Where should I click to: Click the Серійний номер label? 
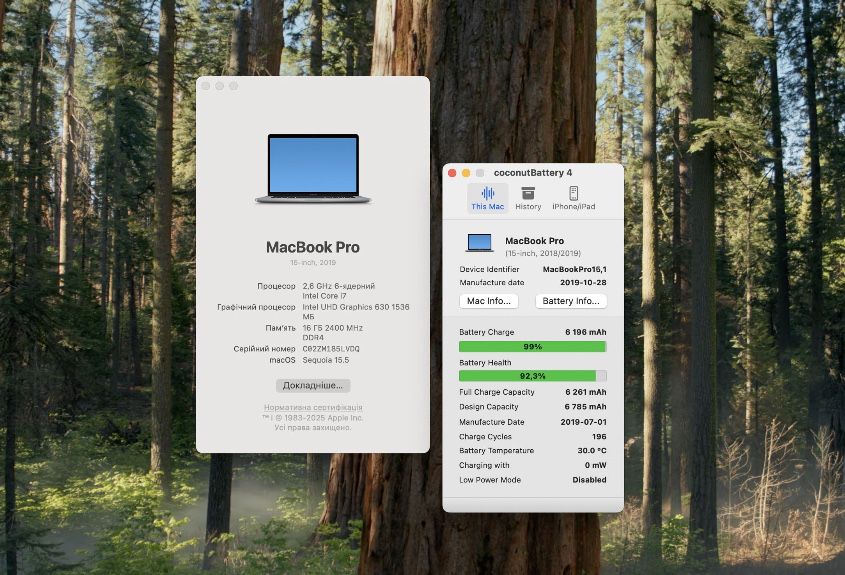[265, 349]
